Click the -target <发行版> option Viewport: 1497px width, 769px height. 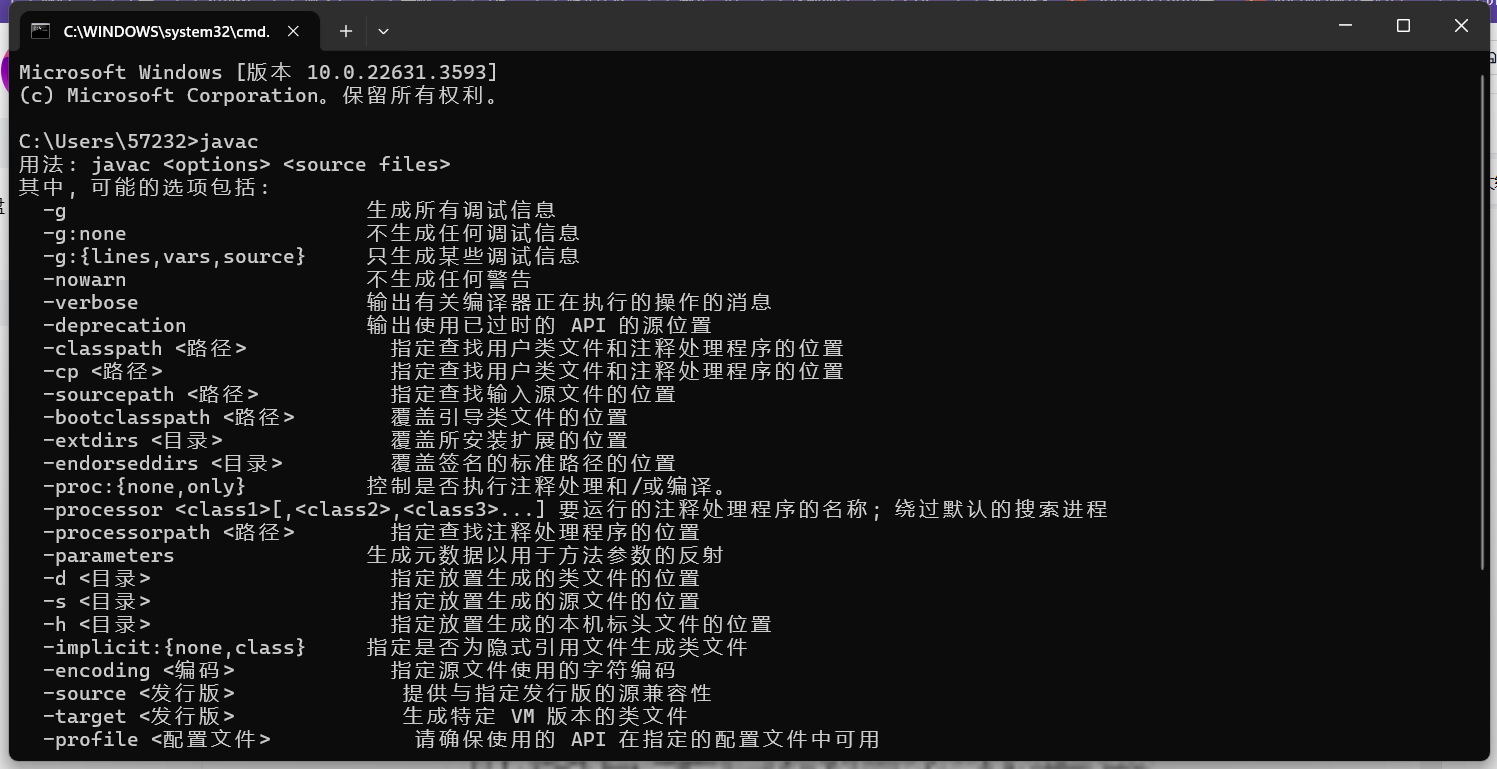click(139, 716)
